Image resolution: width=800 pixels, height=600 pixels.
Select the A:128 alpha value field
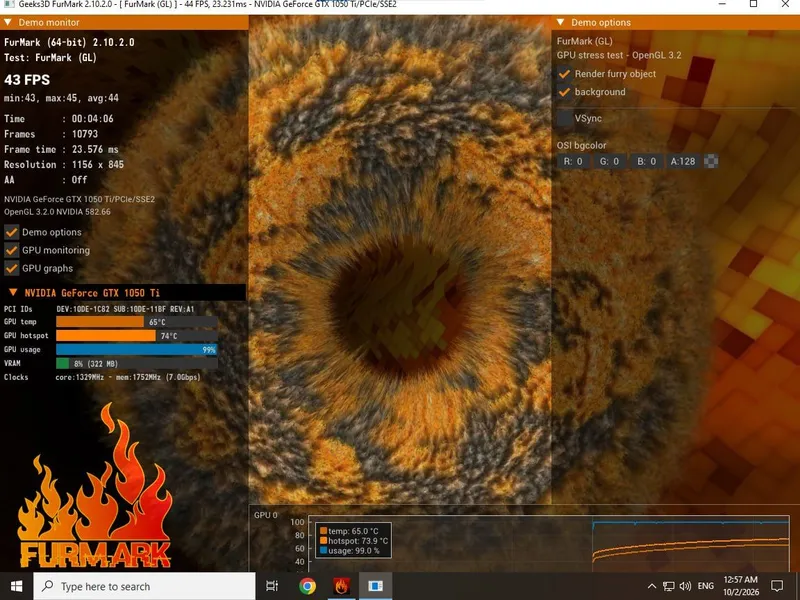pos(683,161)
